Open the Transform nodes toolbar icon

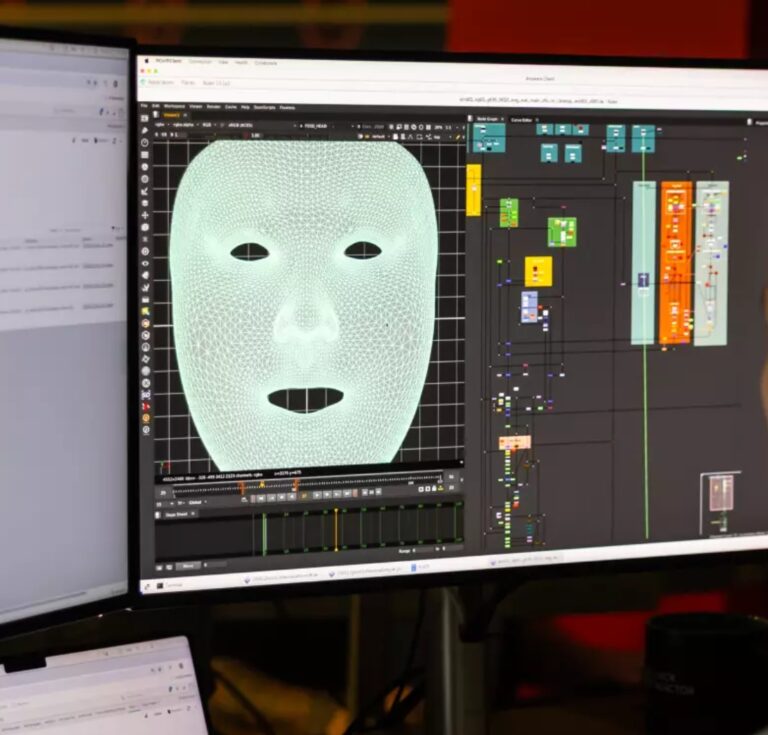tap(145, 215)
